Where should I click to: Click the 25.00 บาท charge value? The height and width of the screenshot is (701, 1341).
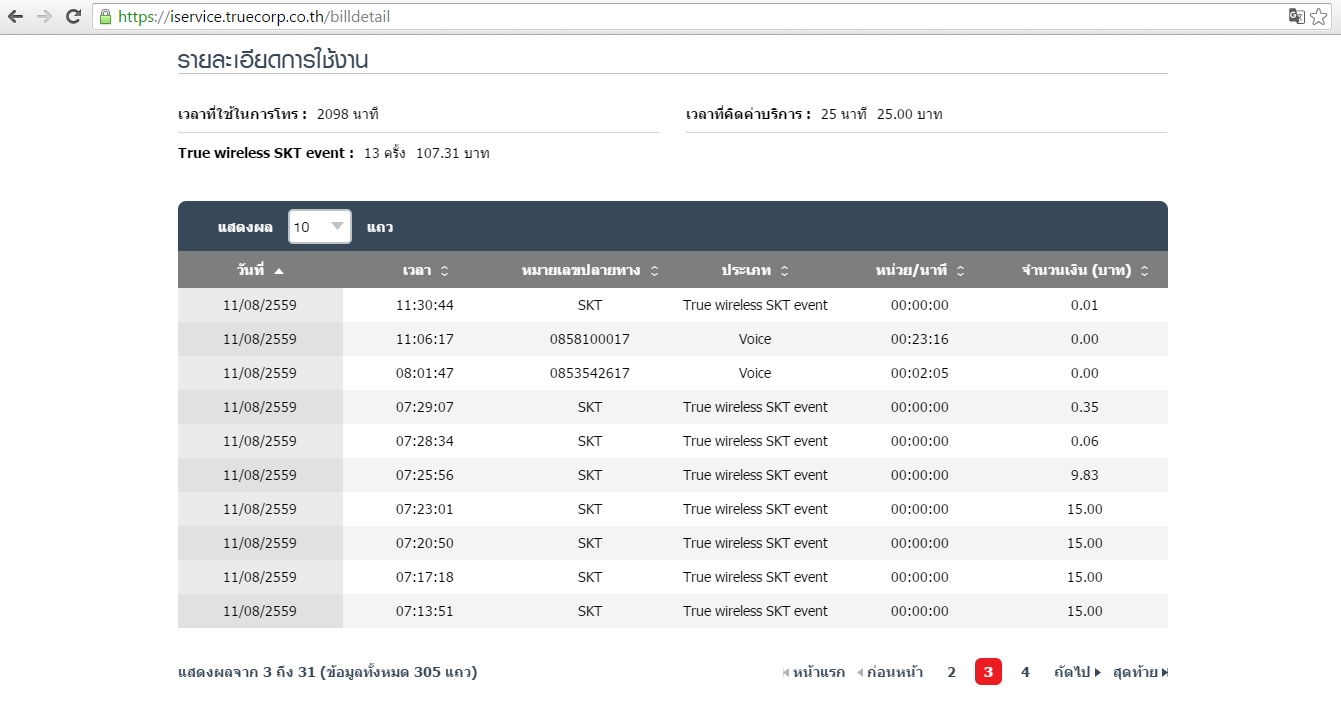(910, 114)
